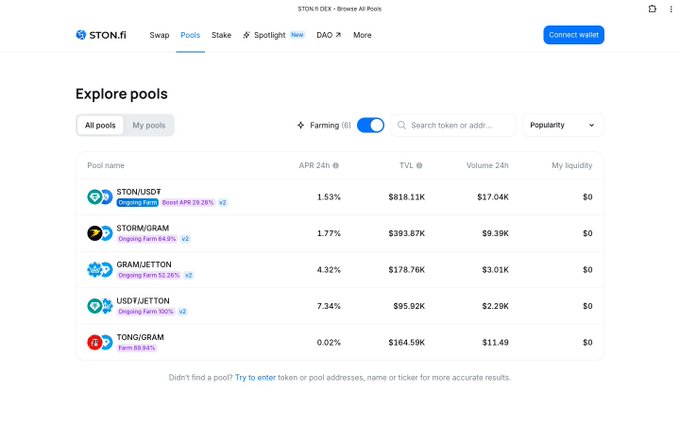Image resolution: width=680 pixels, height=425 pixels.
Task: Click the Ongoing Farm 52.26% badge
Action: [149, 275]
